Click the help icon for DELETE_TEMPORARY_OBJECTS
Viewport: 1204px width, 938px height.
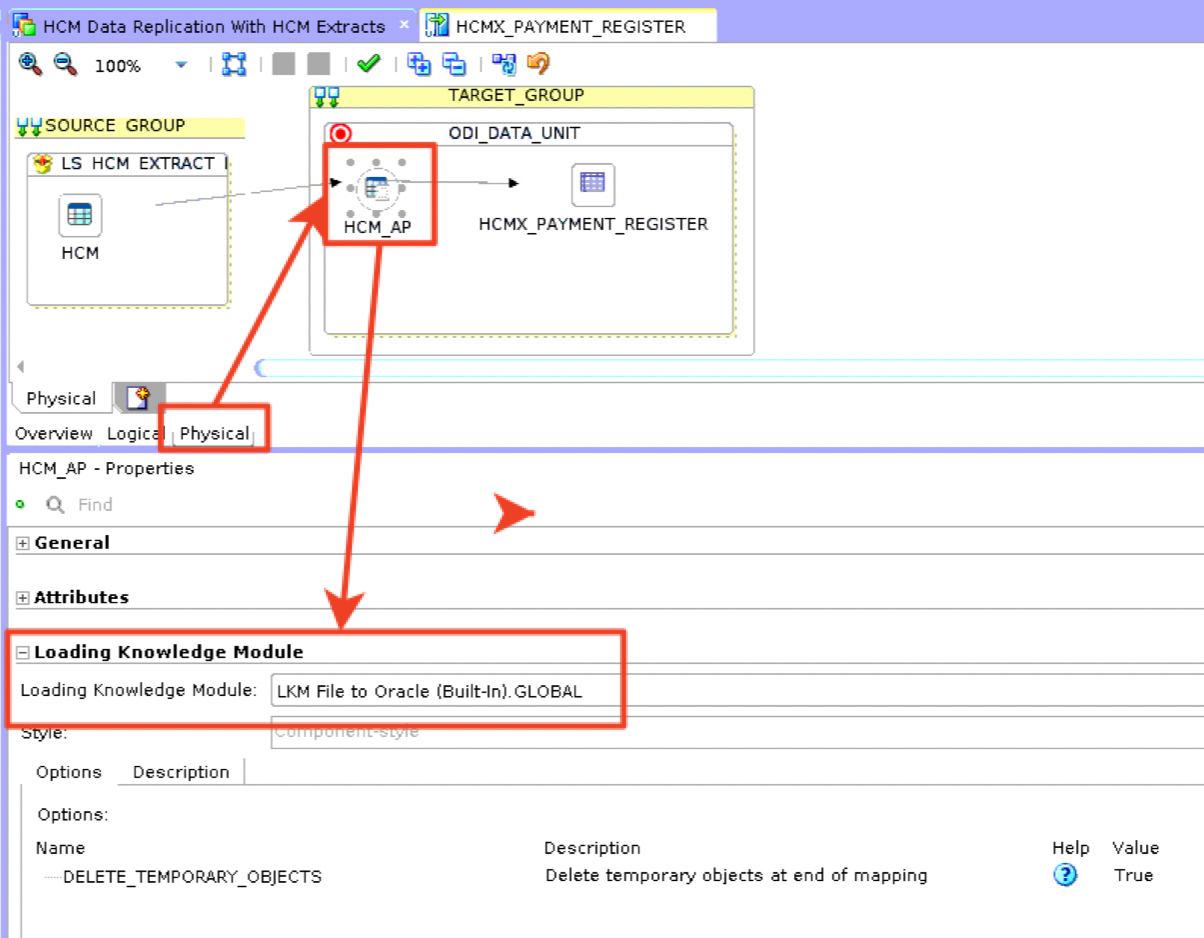click(1066, 875)
